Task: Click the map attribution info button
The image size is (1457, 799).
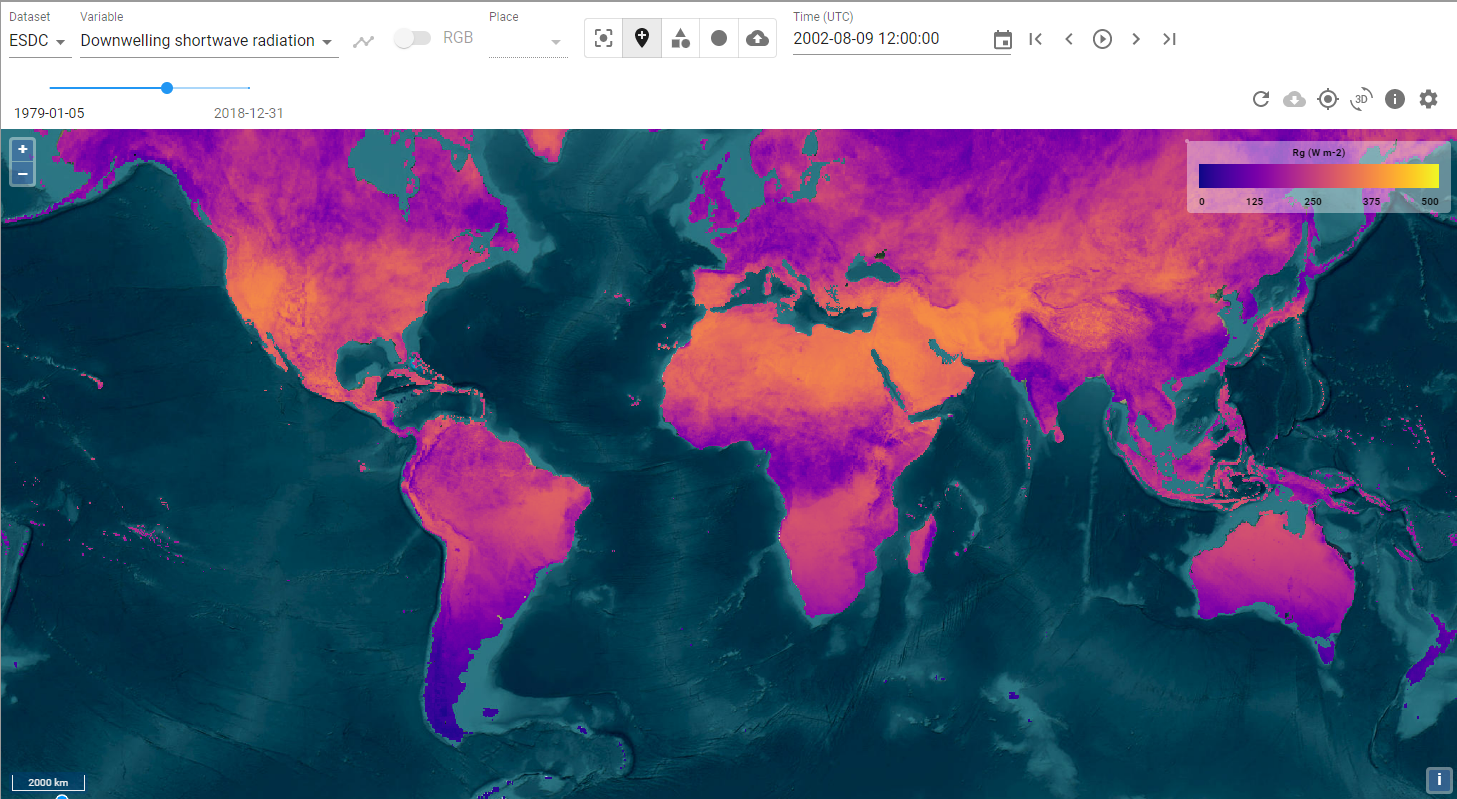Action: click(1439, 779)
